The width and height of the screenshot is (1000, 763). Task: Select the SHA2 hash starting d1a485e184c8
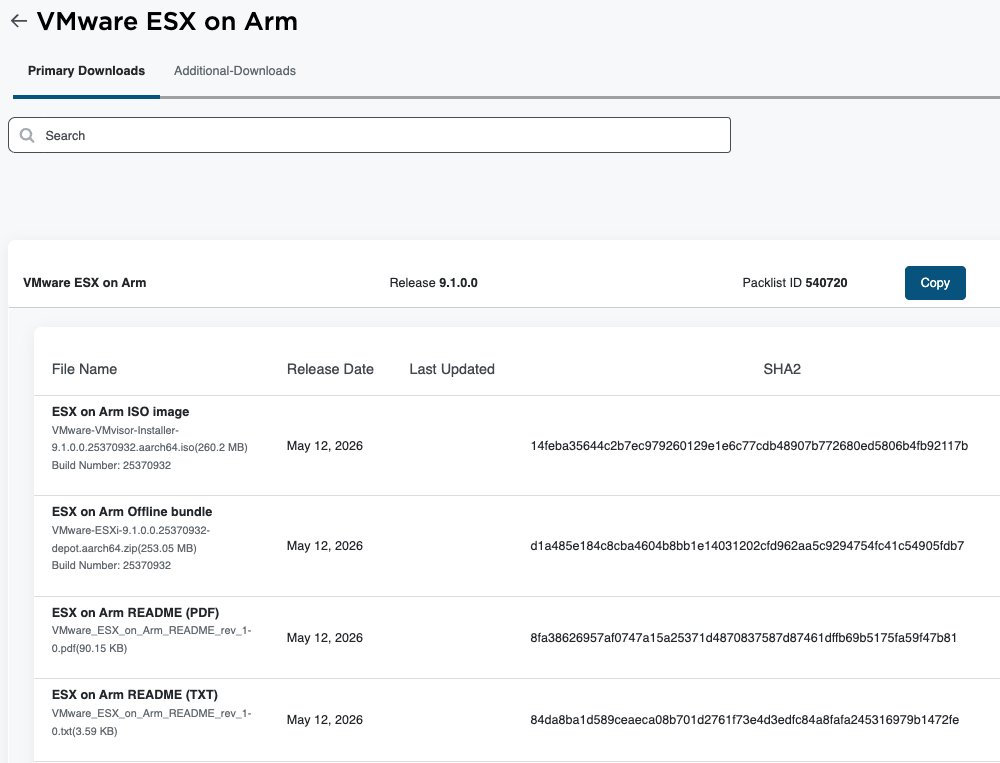coord(747,546)
